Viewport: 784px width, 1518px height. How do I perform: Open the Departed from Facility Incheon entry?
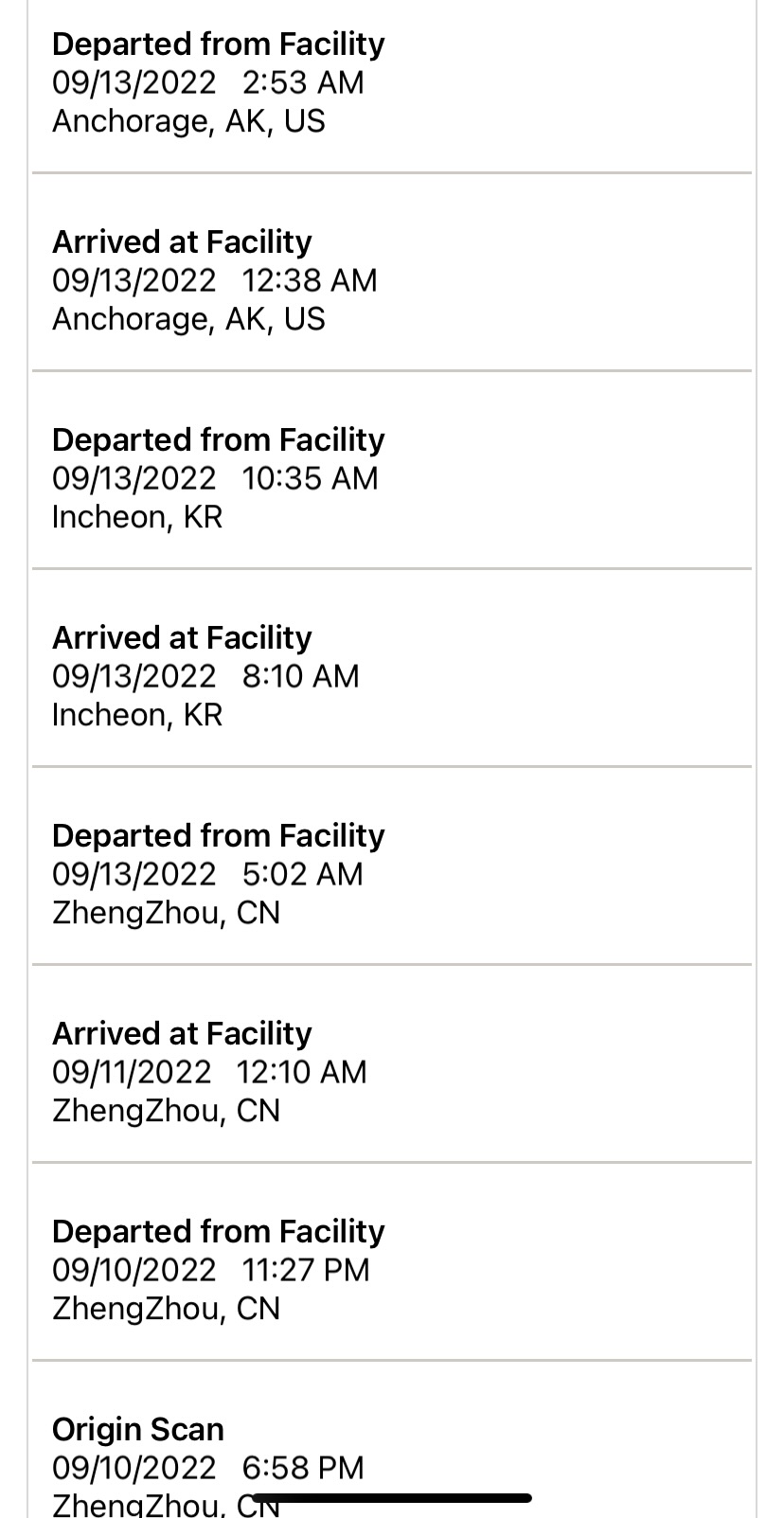coord(392,470)
